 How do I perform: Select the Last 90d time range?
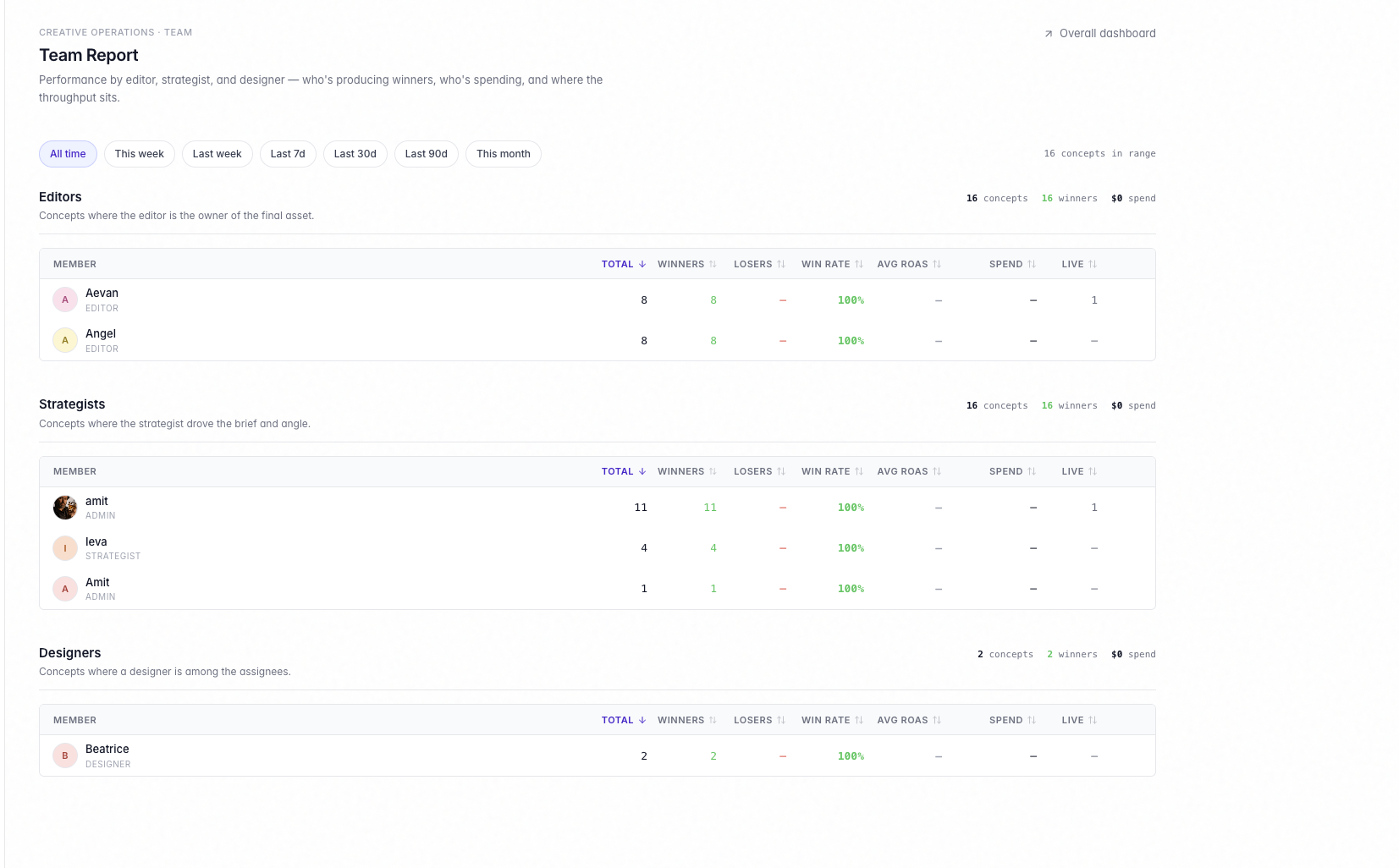[426, 153]
